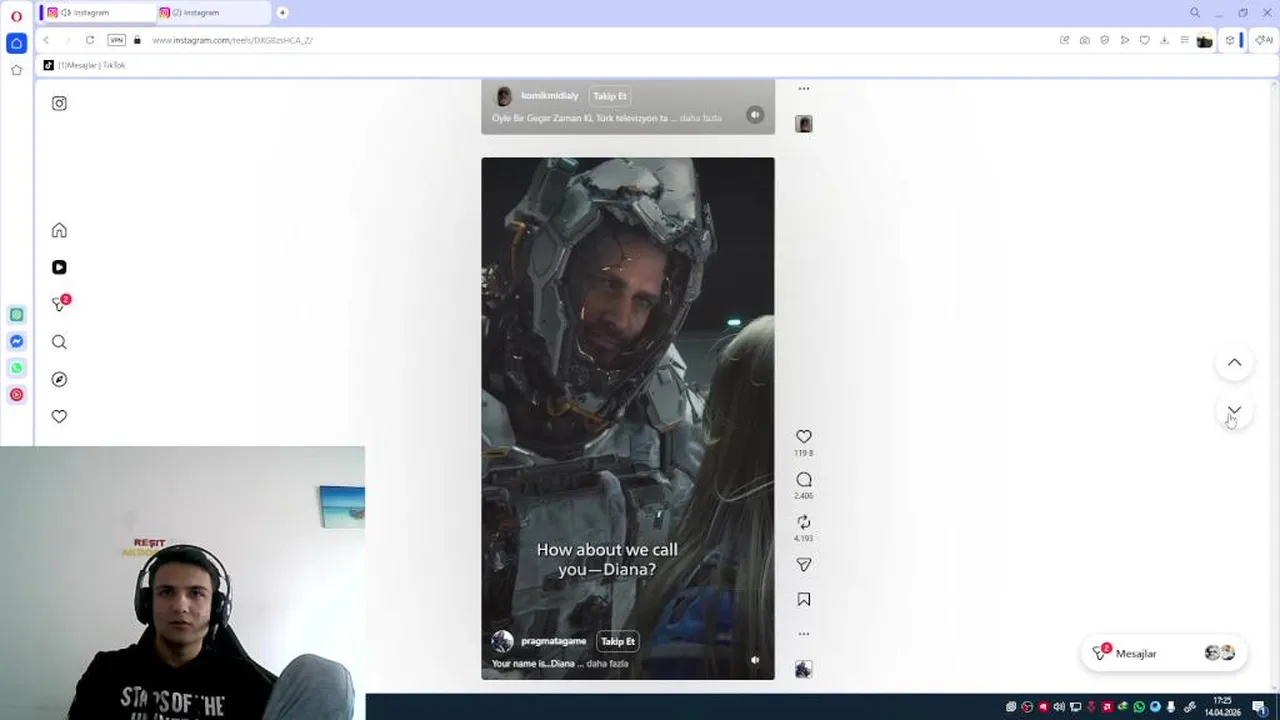
Task: Open ChatGPT-style green sidebar icon
Action: click(16, 315)
